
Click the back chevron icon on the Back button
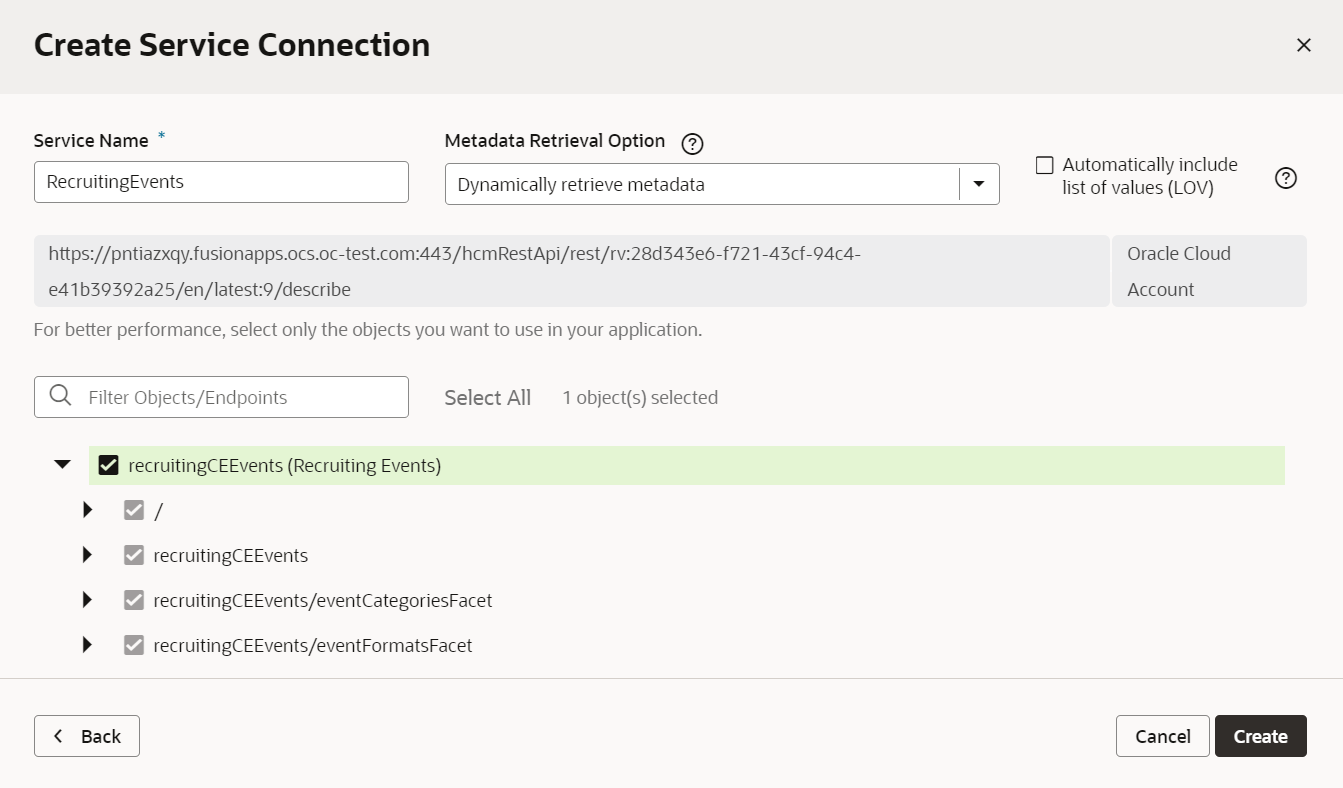[x=58, y=735]
